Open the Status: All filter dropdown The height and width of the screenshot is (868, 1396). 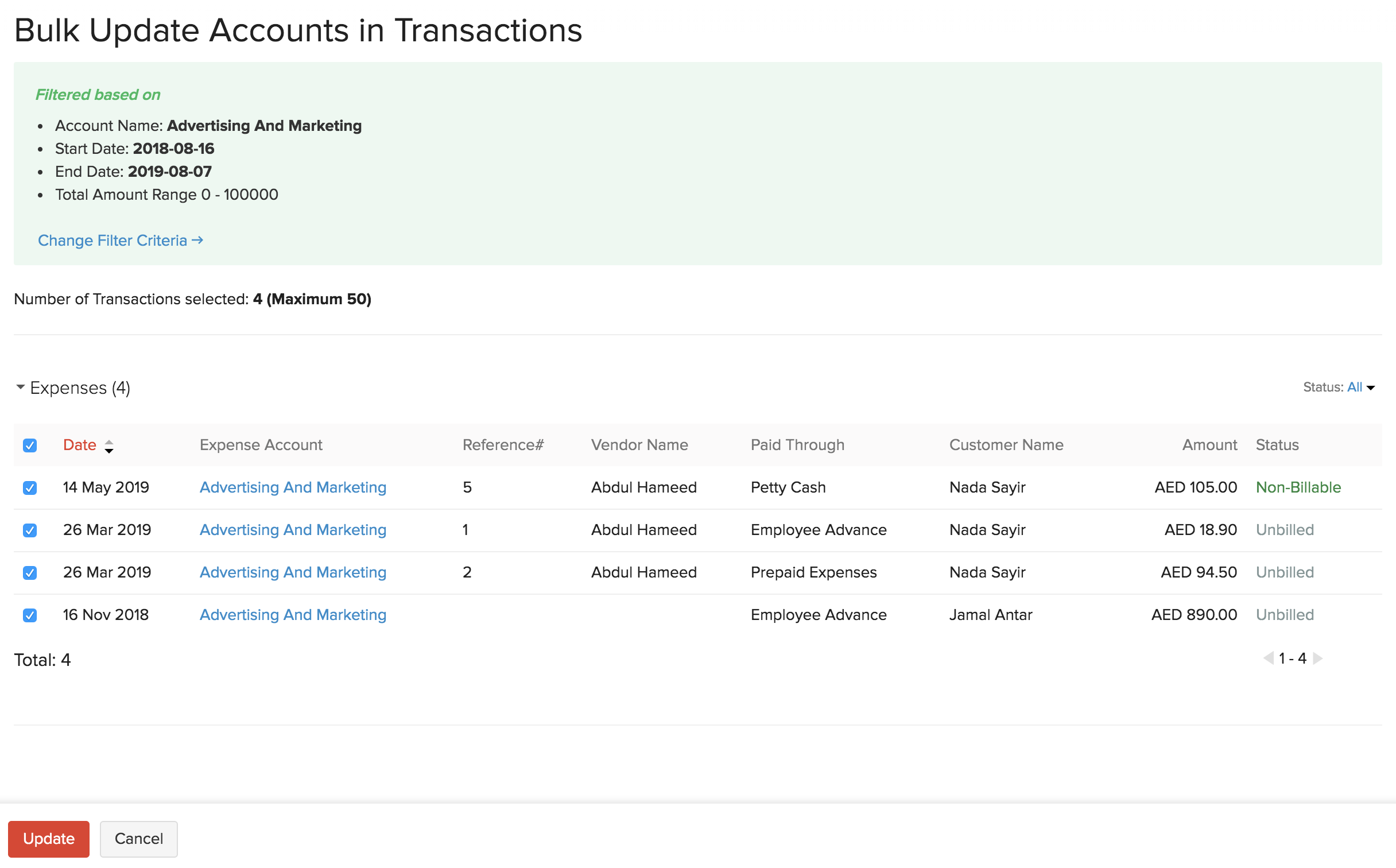[1357, 387]
